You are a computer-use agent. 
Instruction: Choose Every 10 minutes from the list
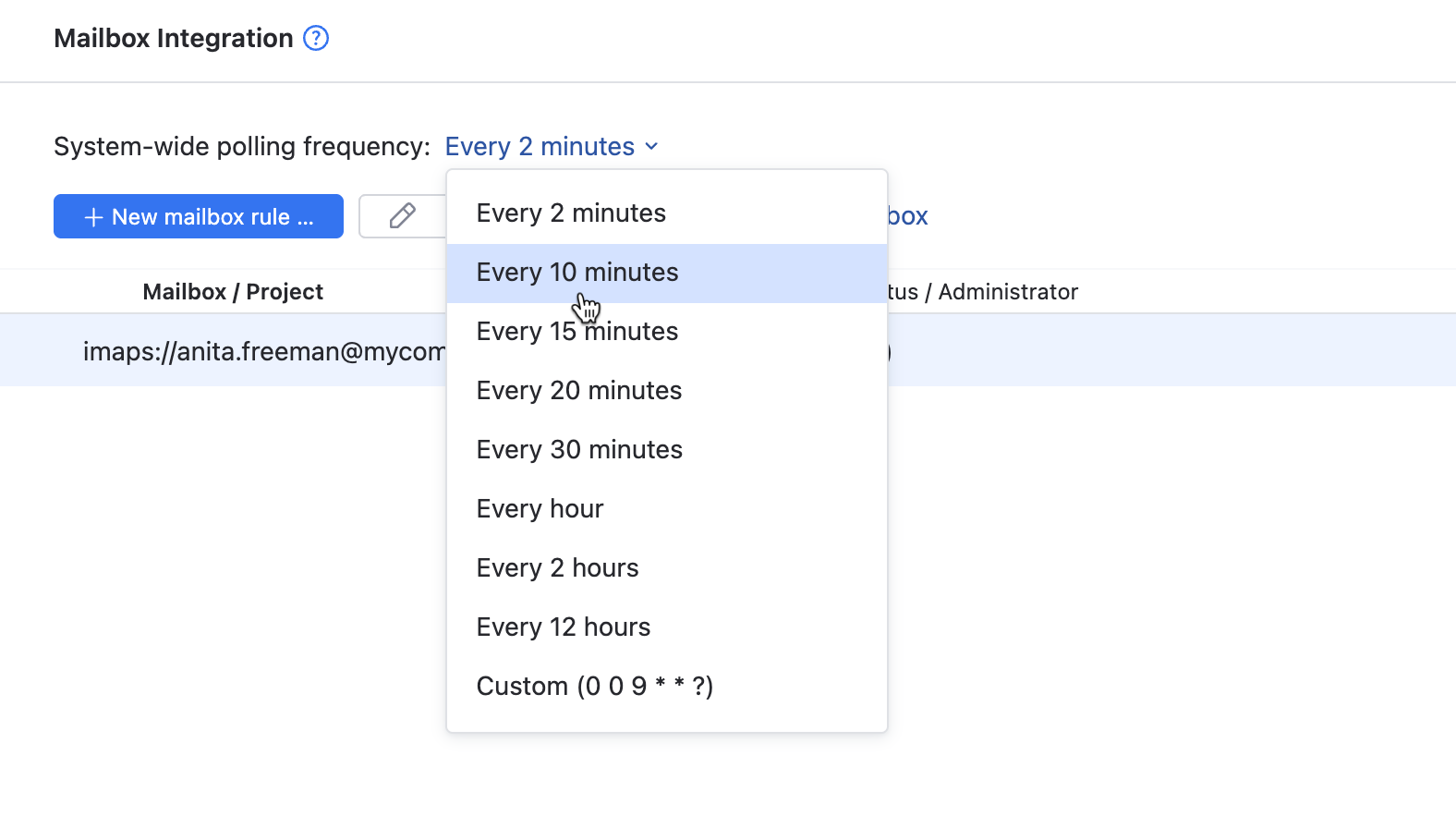(x=577, y=273)
